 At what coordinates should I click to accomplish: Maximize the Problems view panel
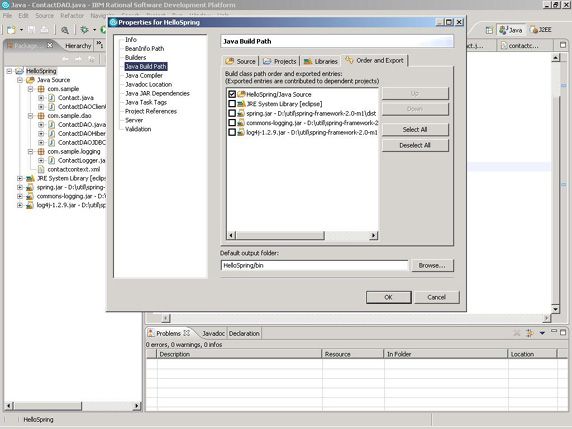[563, 332]
